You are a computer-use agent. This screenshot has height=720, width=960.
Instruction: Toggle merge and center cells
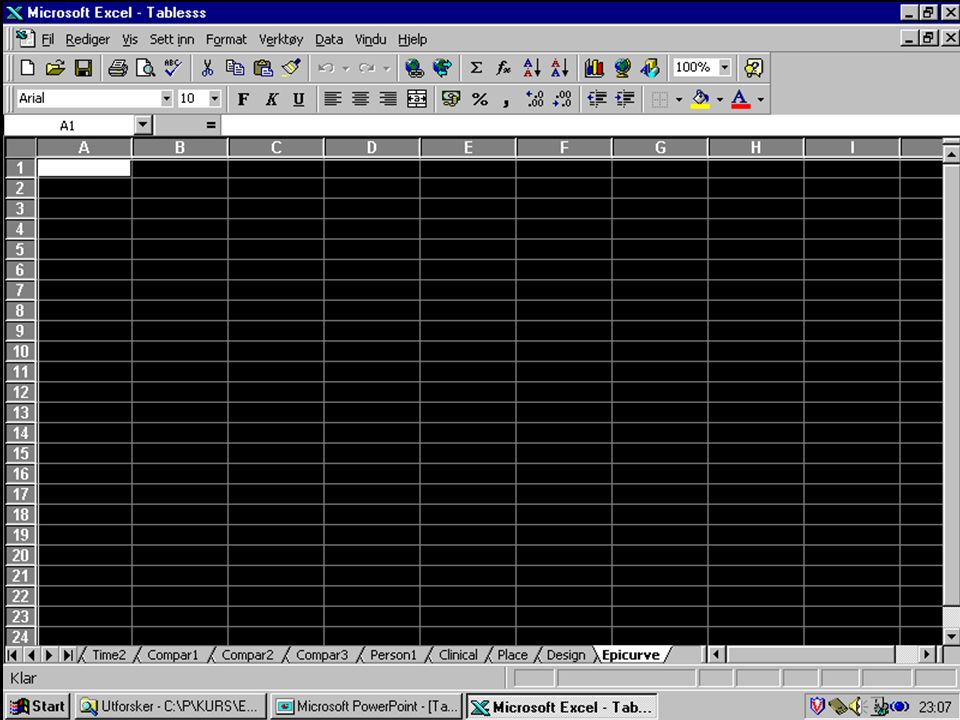[417, 99]
